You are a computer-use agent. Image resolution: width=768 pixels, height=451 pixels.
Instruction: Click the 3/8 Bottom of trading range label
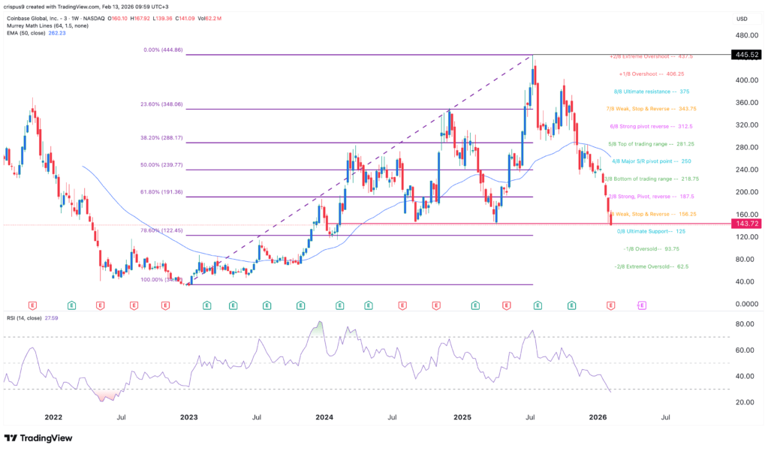point(652,179)
